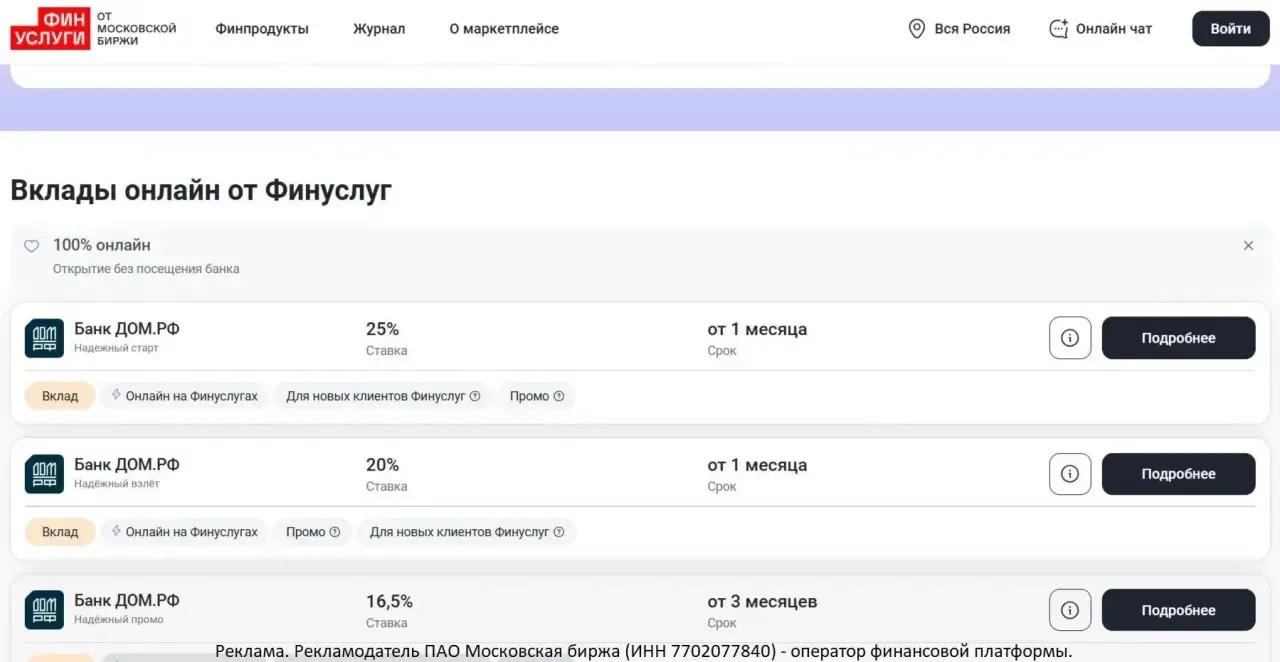Click question icon on Промо tag in 25% card
The width and height of the screenshot is (1280, 662).
pyautogui.click(x=559, y=396)
